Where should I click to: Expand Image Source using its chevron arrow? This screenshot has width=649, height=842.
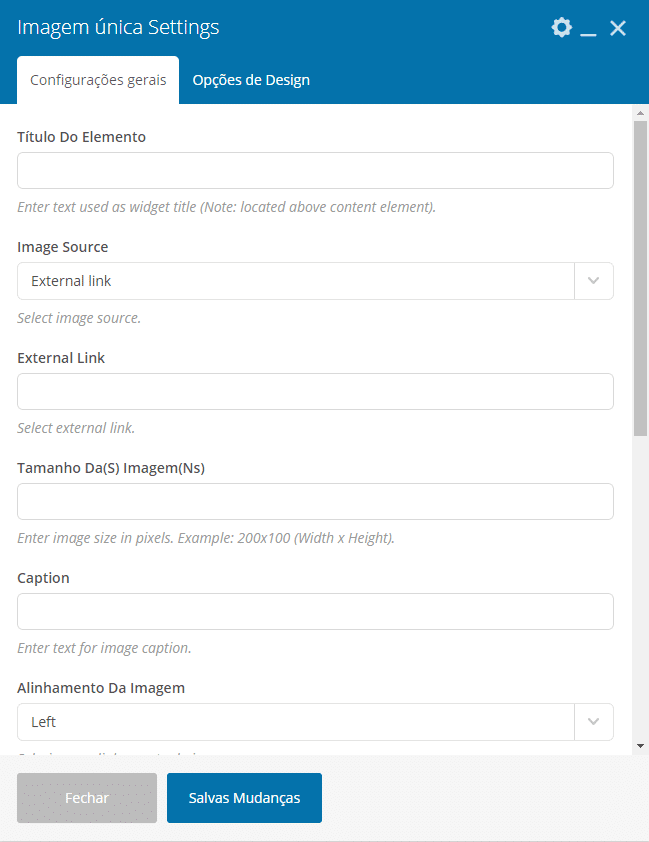tap(593, 281)
